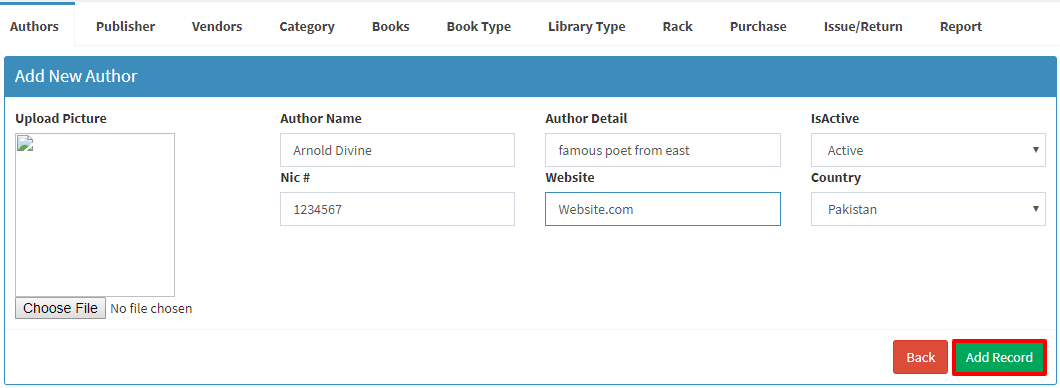Open the Country dropdown showing Pakistan
The height and width of the screenshot is (388, 1060).
tap(928, 209)
